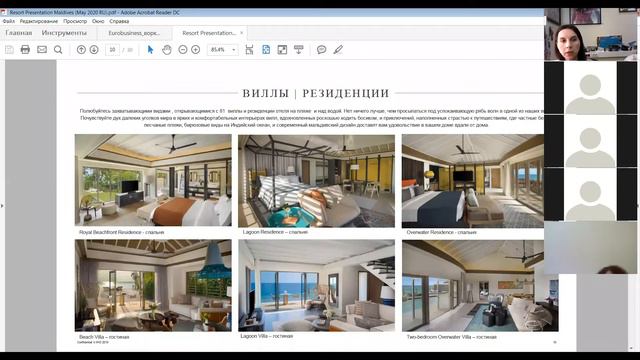This screenshot has width=640, height=360.
Task: Click the Overwater Residence caption text
Action: 441,232
